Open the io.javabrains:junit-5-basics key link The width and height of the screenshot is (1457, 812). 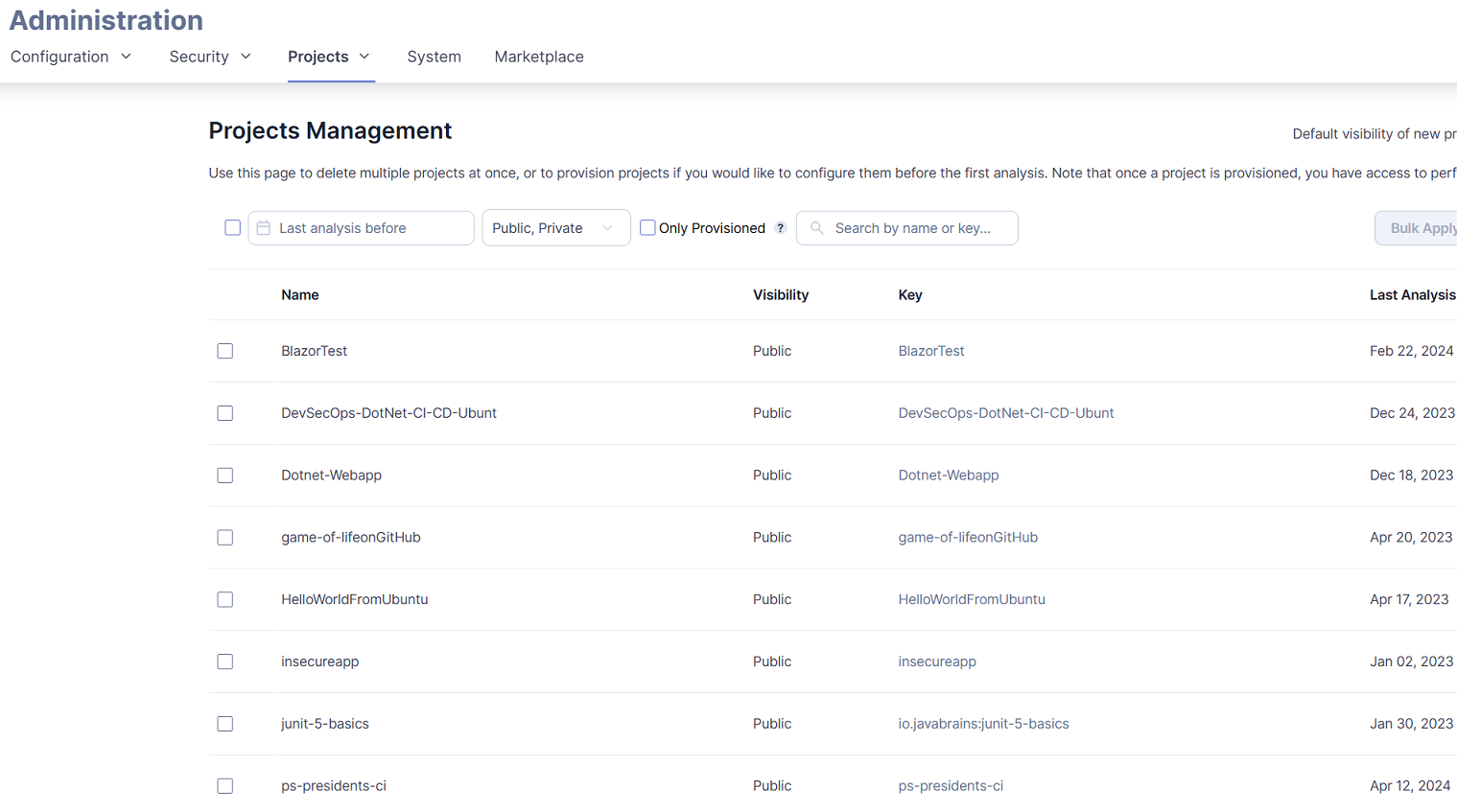tap(983, 724)
